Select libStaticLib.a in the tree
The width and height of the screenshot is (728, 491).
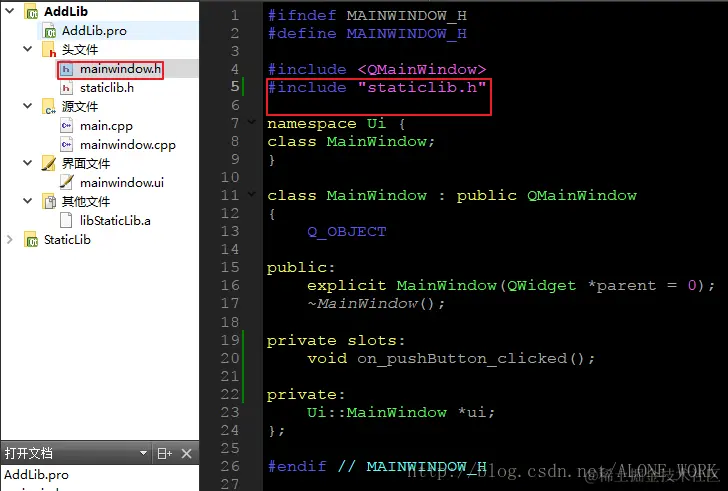pos(115,220)
